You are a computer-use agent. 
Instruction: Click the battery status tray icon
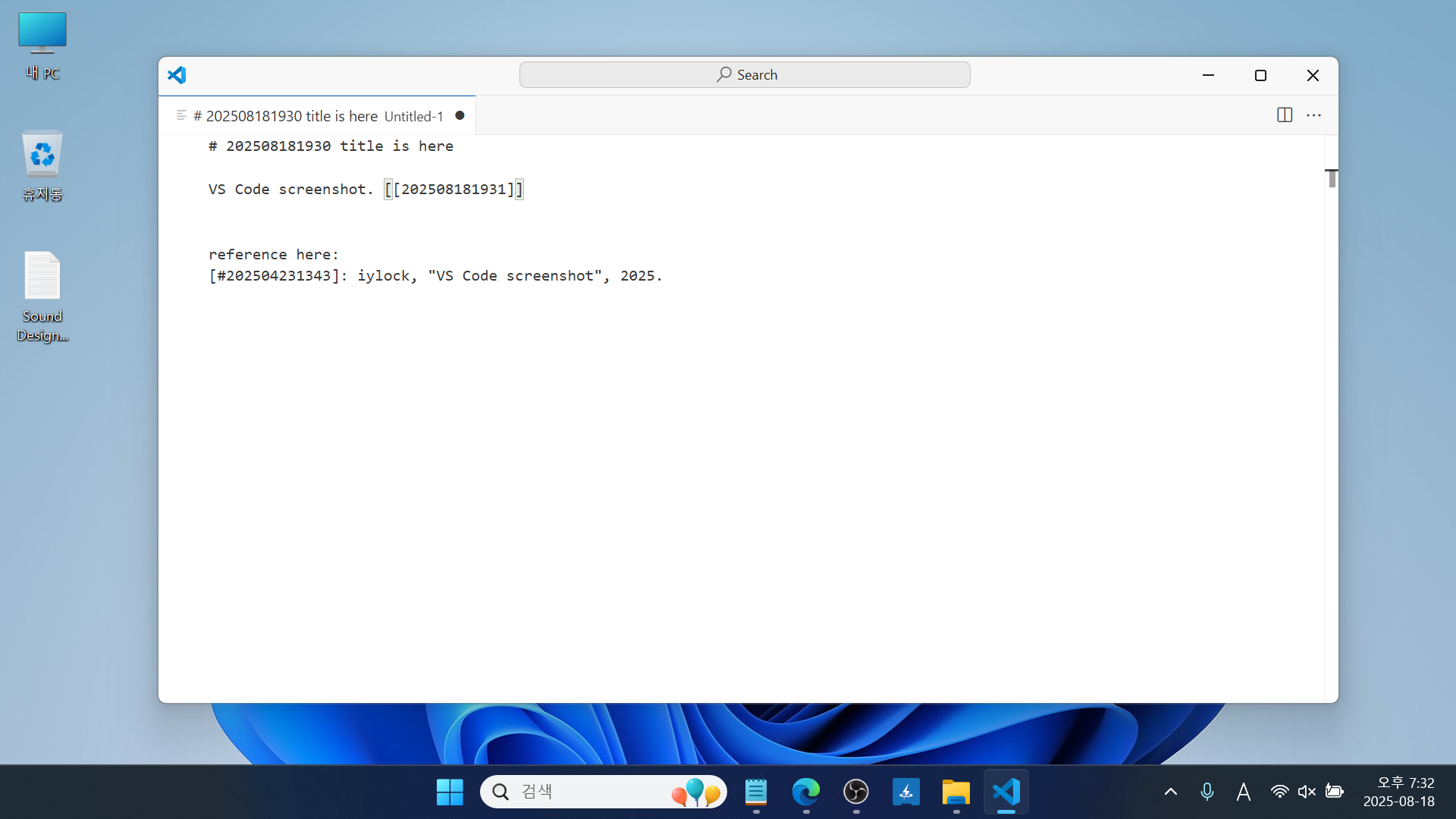[x=1335, y=792]
